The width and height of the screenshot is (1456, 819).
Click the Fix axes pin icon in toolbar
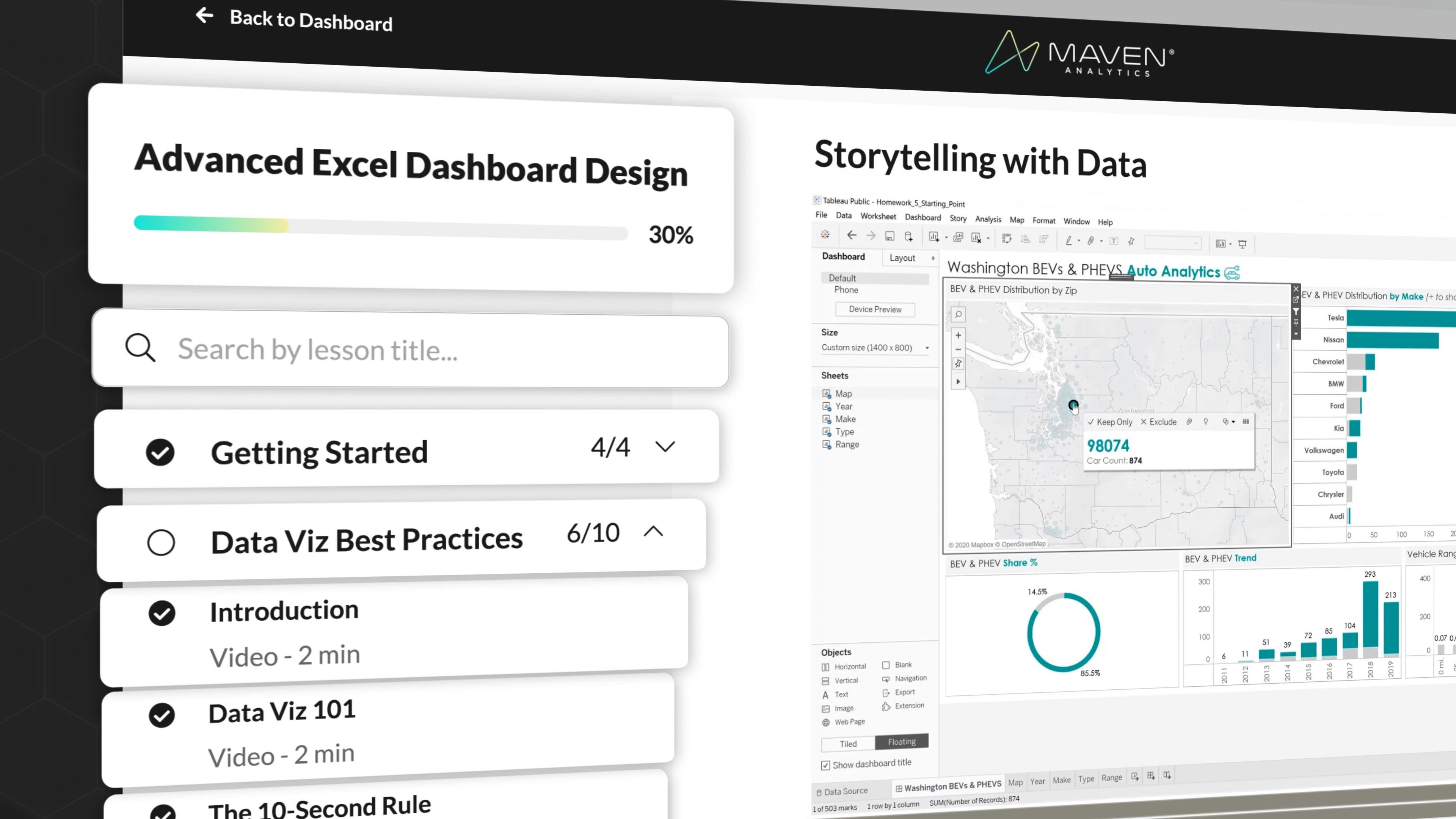pos(1131,242)
